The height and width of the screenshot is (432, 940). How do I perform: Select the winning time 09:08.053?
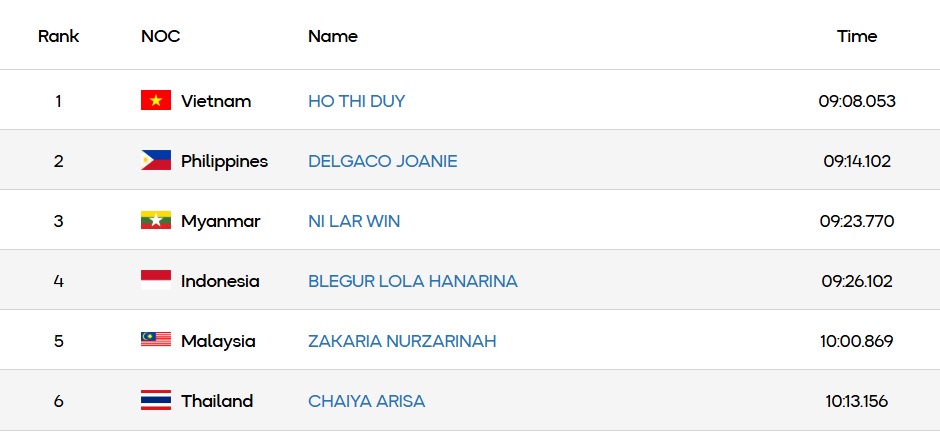(857, 101)
